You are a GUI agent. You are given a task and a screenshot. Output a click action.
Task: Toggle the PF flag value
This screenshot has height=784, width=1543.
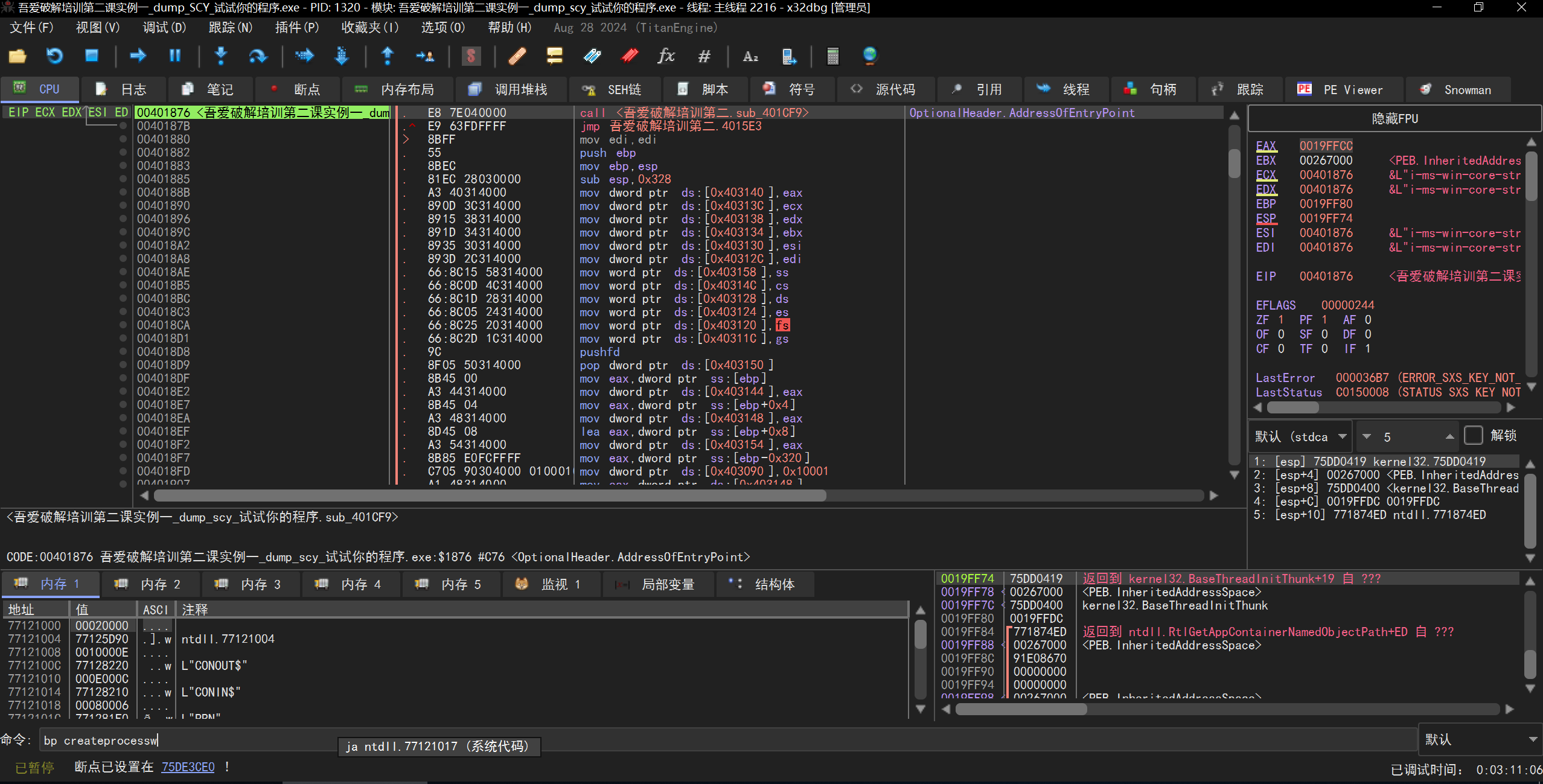pos(1324,320)
